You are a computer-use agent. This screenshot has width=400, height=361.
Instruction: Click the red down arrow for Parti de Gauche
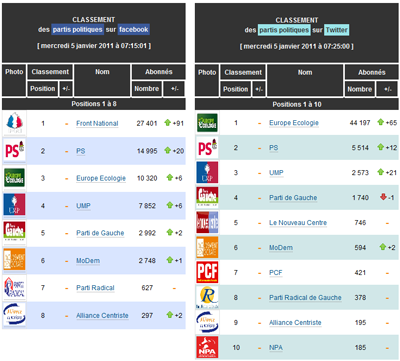click(x=383, y=197)
